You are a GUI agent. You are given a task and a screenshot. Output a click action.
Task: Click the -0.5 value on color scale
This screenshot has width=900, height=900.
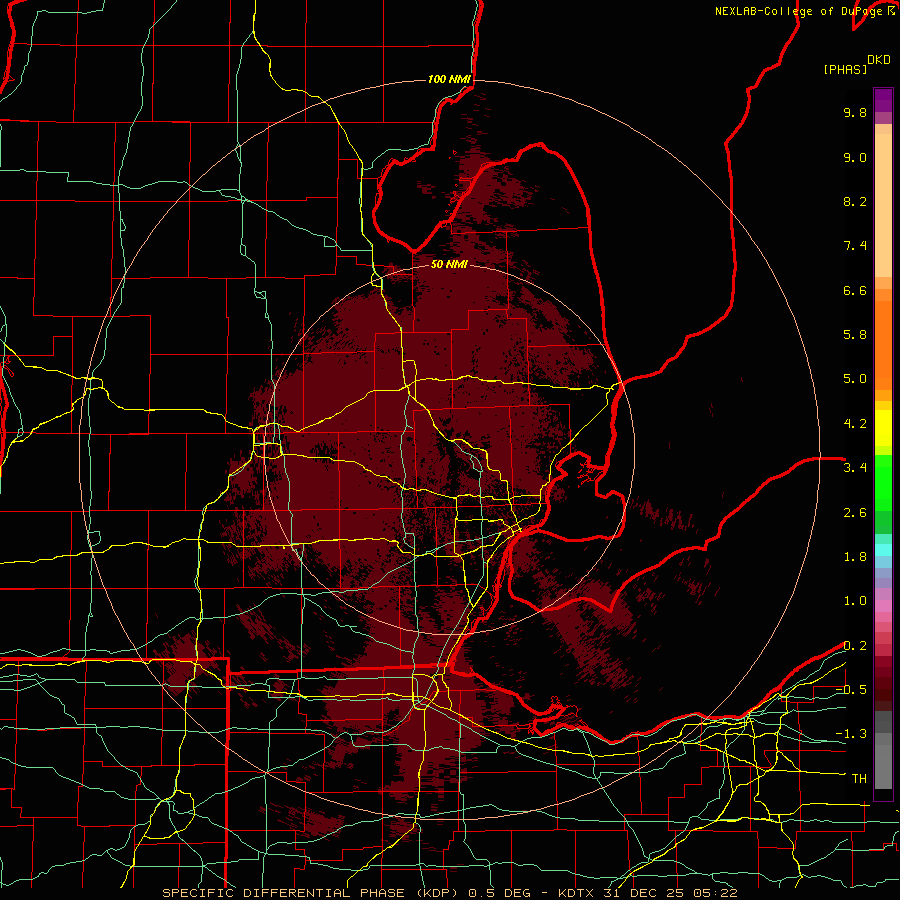[x=851, y=690]
